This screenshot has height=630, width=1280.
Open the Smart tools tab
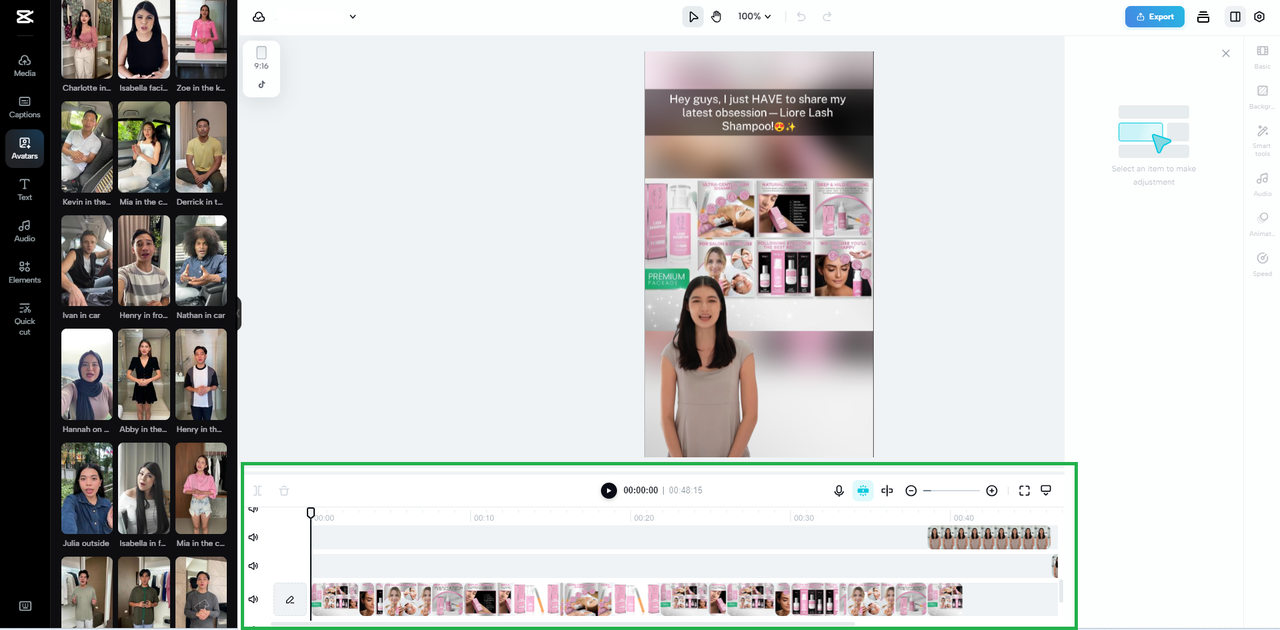[1262, 140]
